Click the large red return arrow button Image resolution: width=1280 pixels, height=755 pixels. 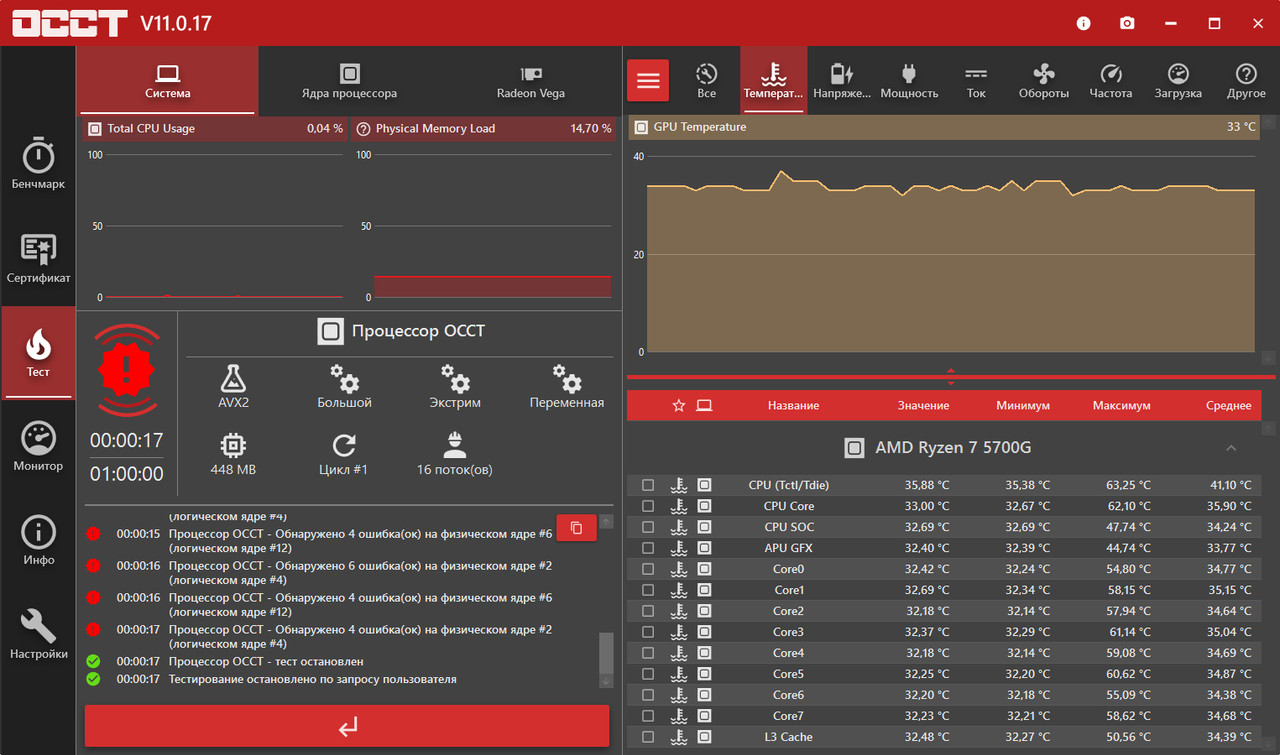point(347,726)
